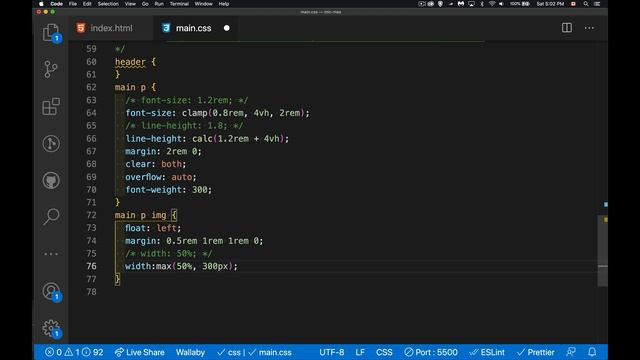Show additional activity bar views ellipsis

[x=51, y=254]
